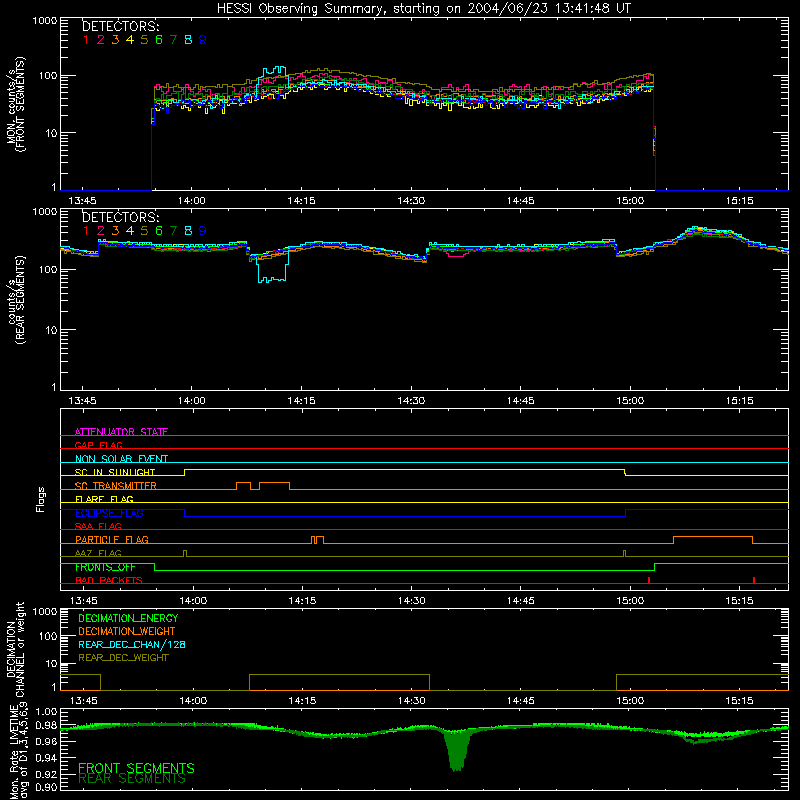Click the SC TRANSMITTER flag label

click(x=116, y=485)
